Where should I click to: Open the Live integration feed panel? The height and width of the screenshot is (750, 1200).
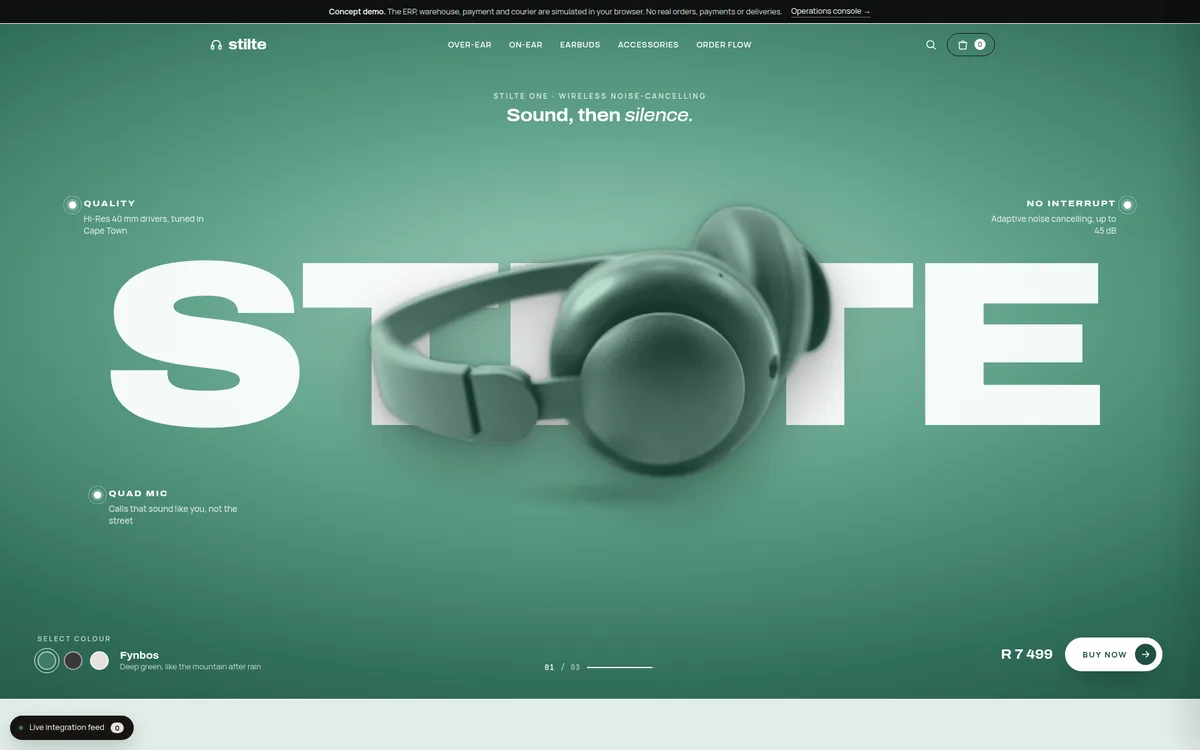click(x=72, y=728)
